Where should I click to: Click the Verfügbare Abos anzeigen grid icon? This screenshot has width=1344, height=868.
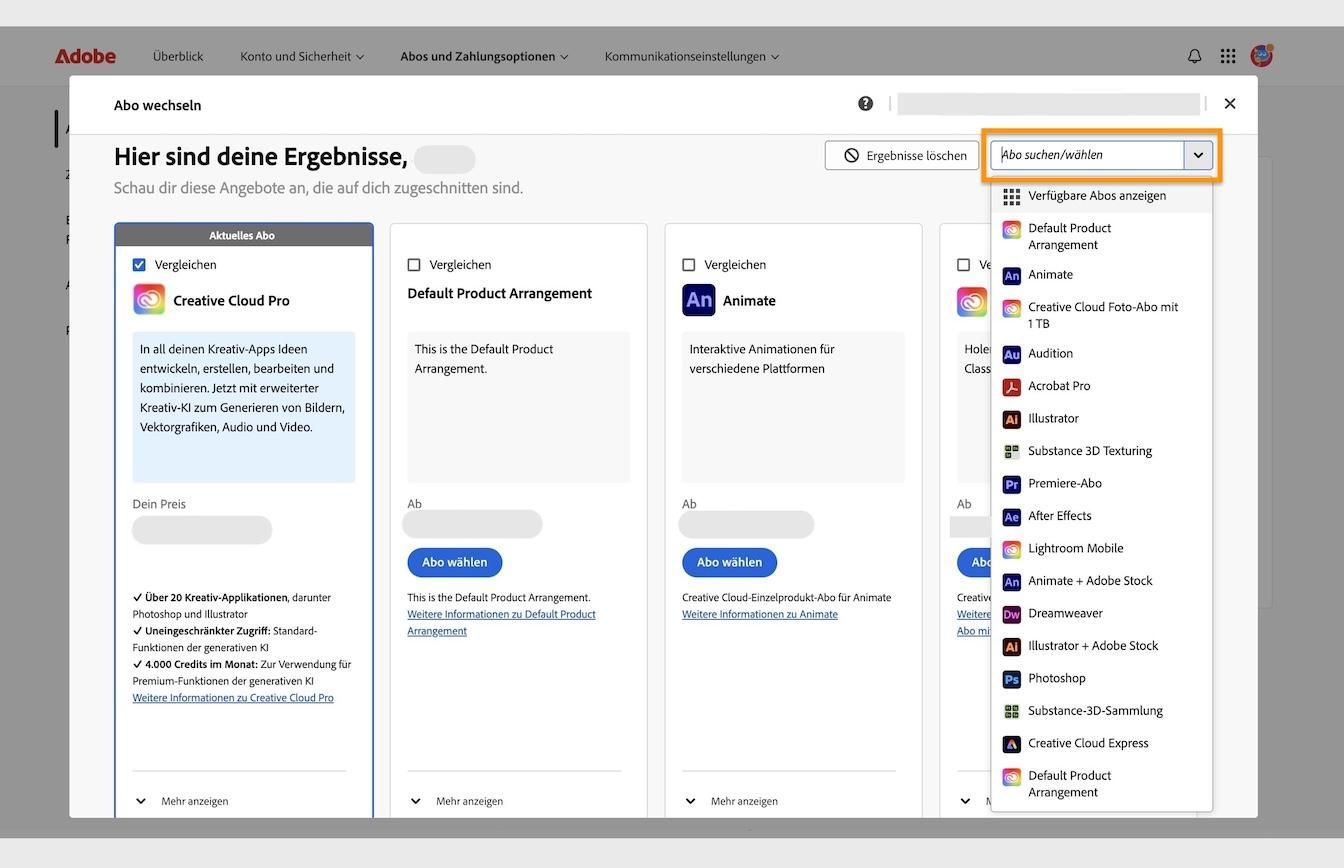[x=1011, y=196]
